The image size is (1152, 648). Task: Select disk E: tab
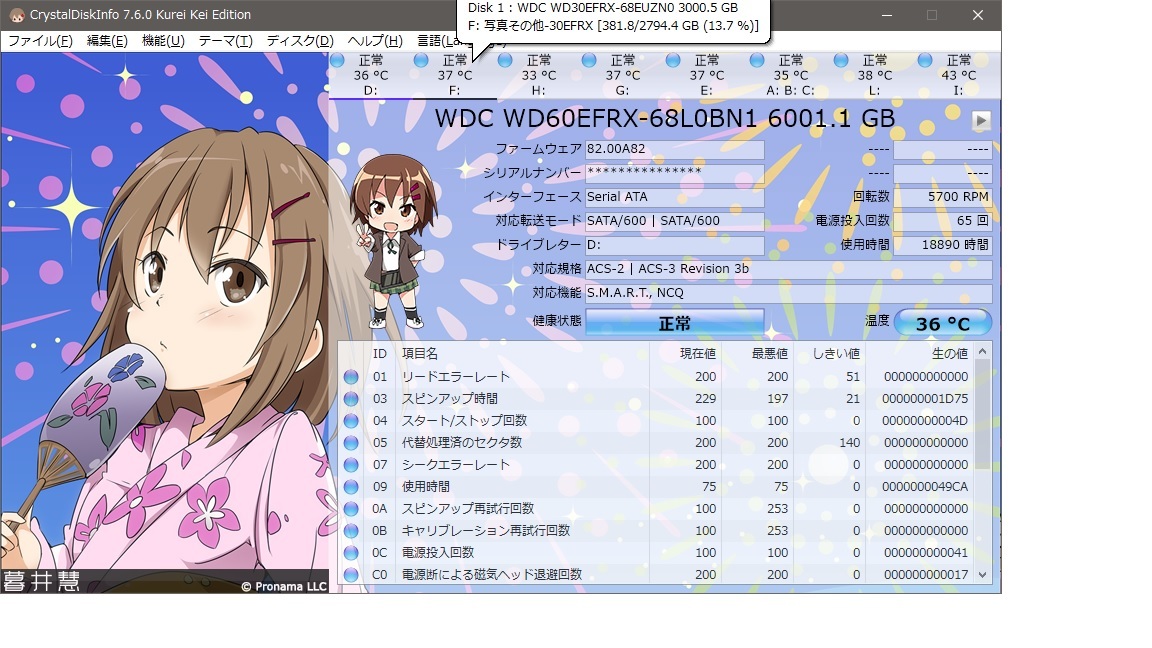[706, 75]
